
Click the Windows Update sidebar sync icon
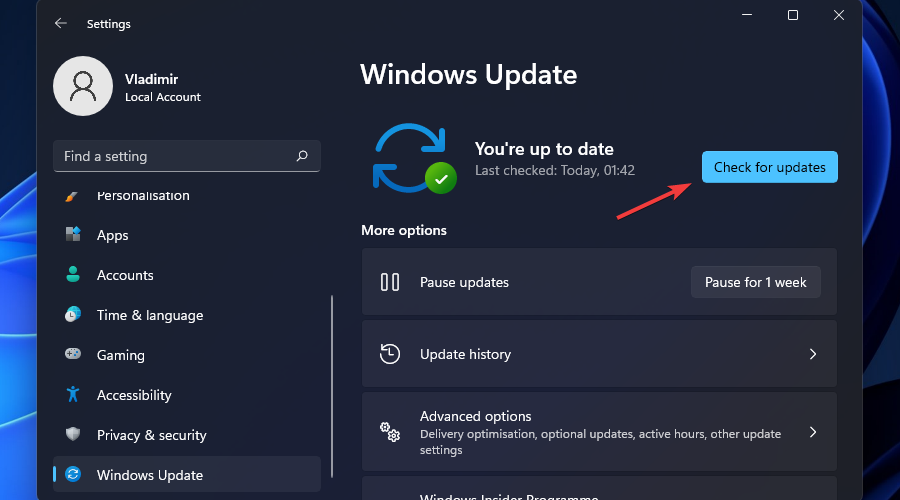pyautogui.click(x=73, y=474)
